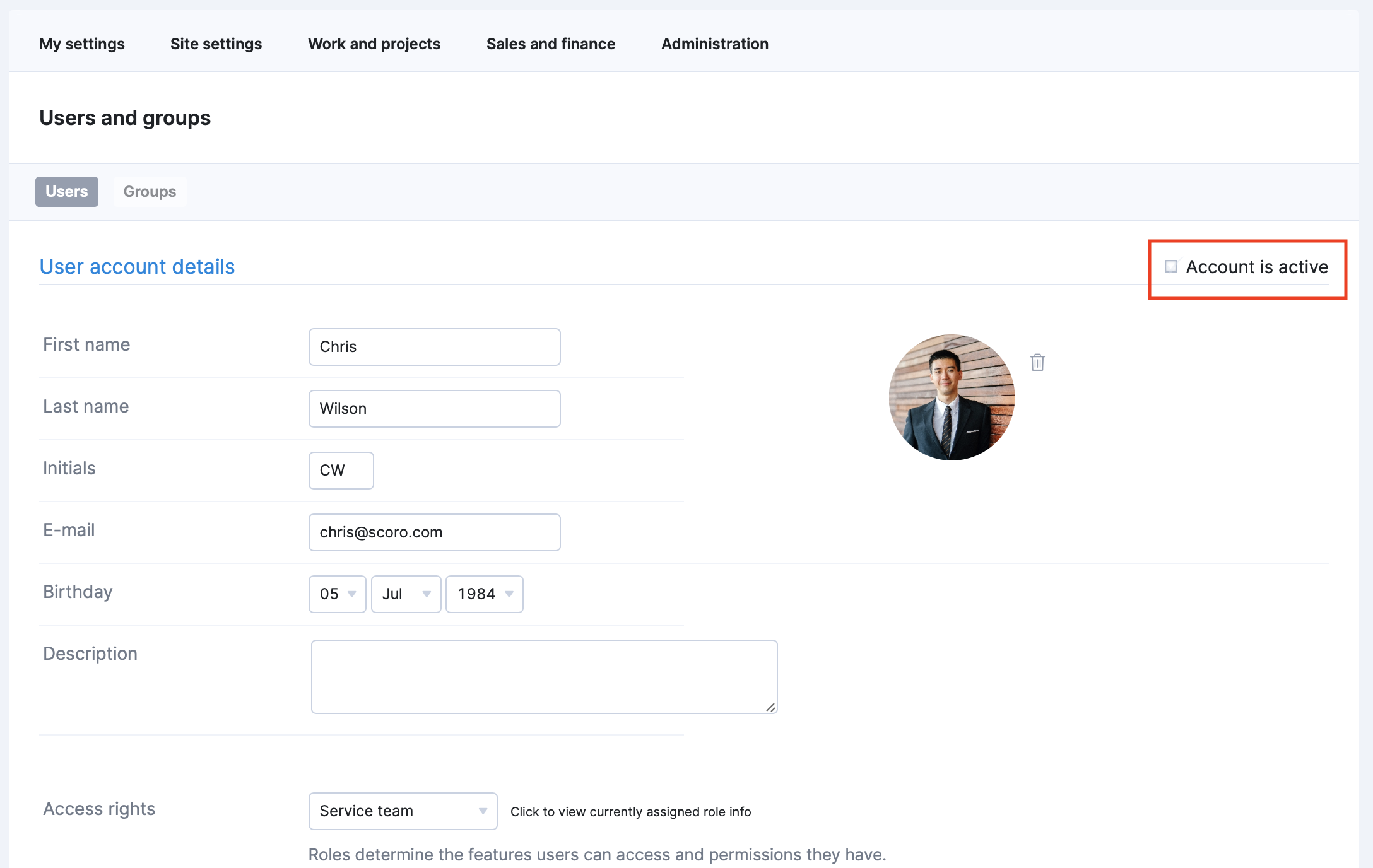Open Work and projects menu
This screenshot has width=1373, height=868.
click(374, 44)
